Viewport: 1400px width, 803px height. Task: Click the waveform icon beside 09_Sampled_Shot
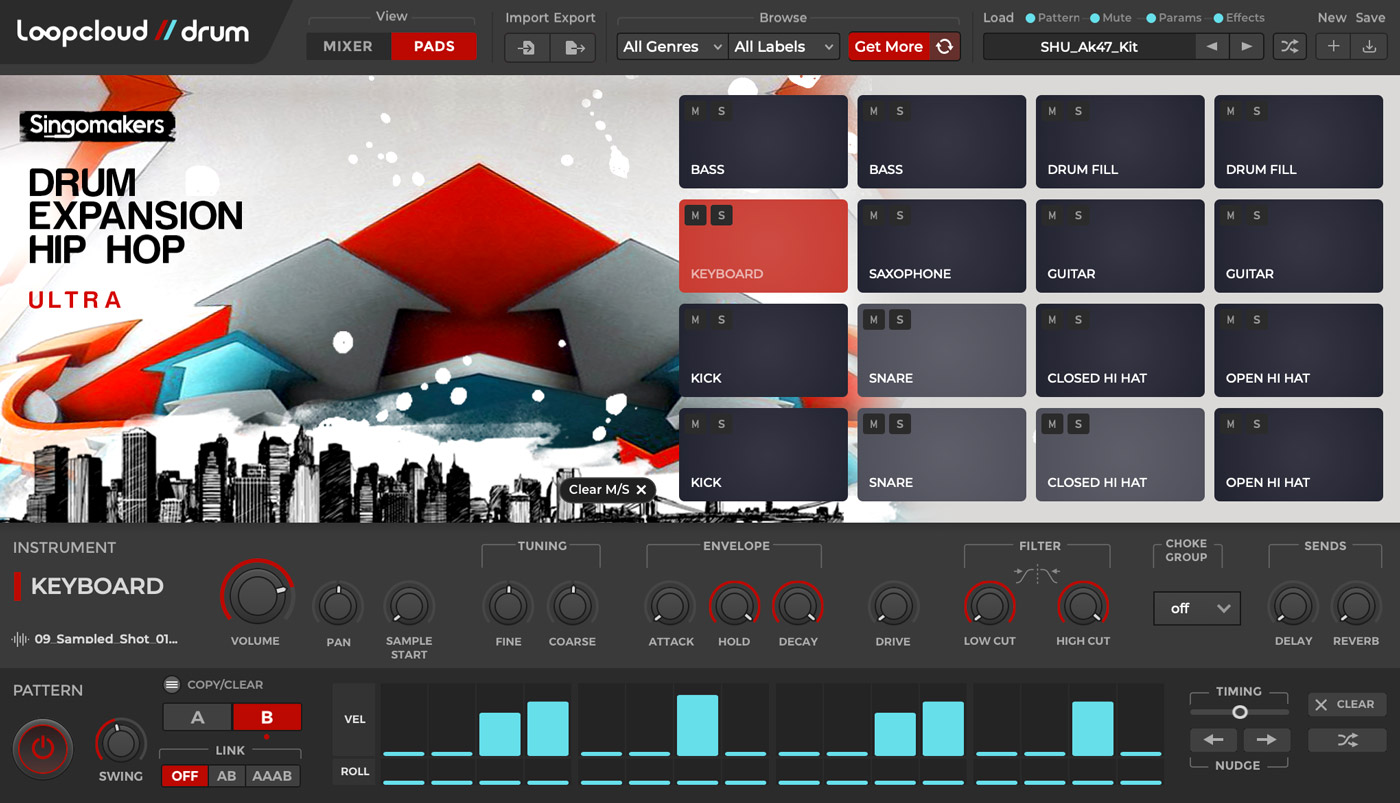[x=20, y=639]
